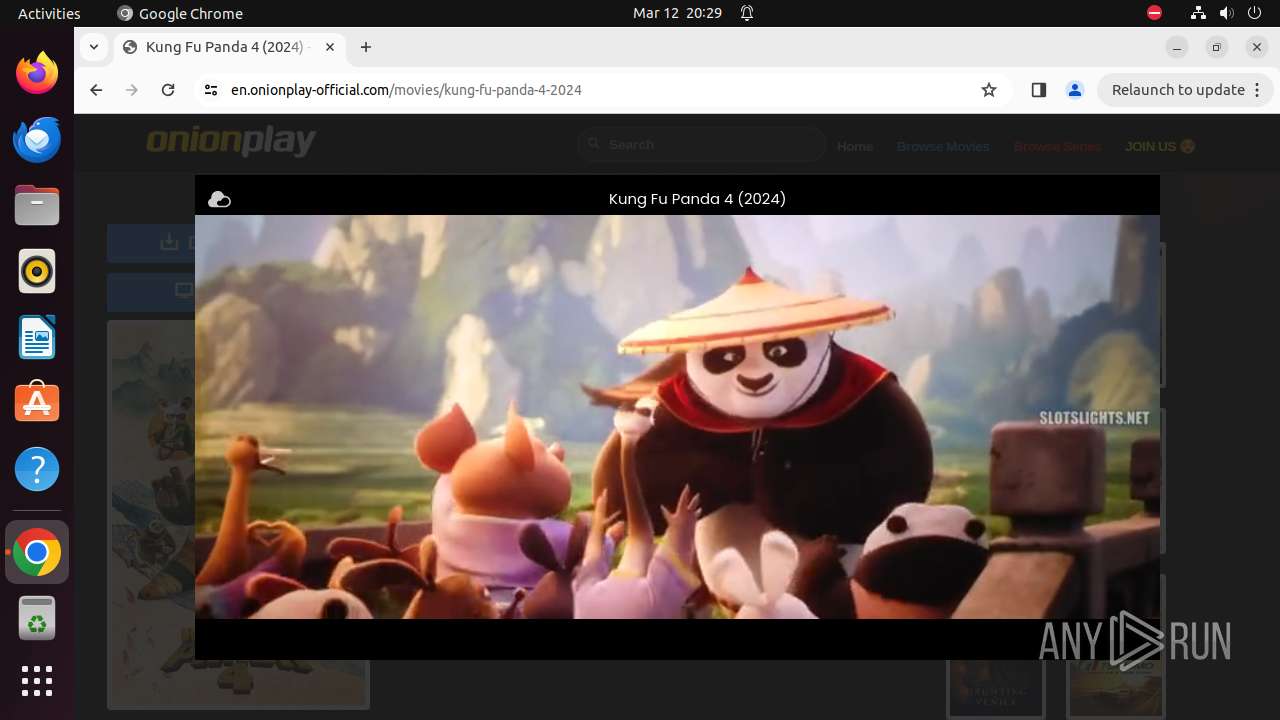Click Relaunch to update button
The image size is (1280, 720).
[1178, 90]
